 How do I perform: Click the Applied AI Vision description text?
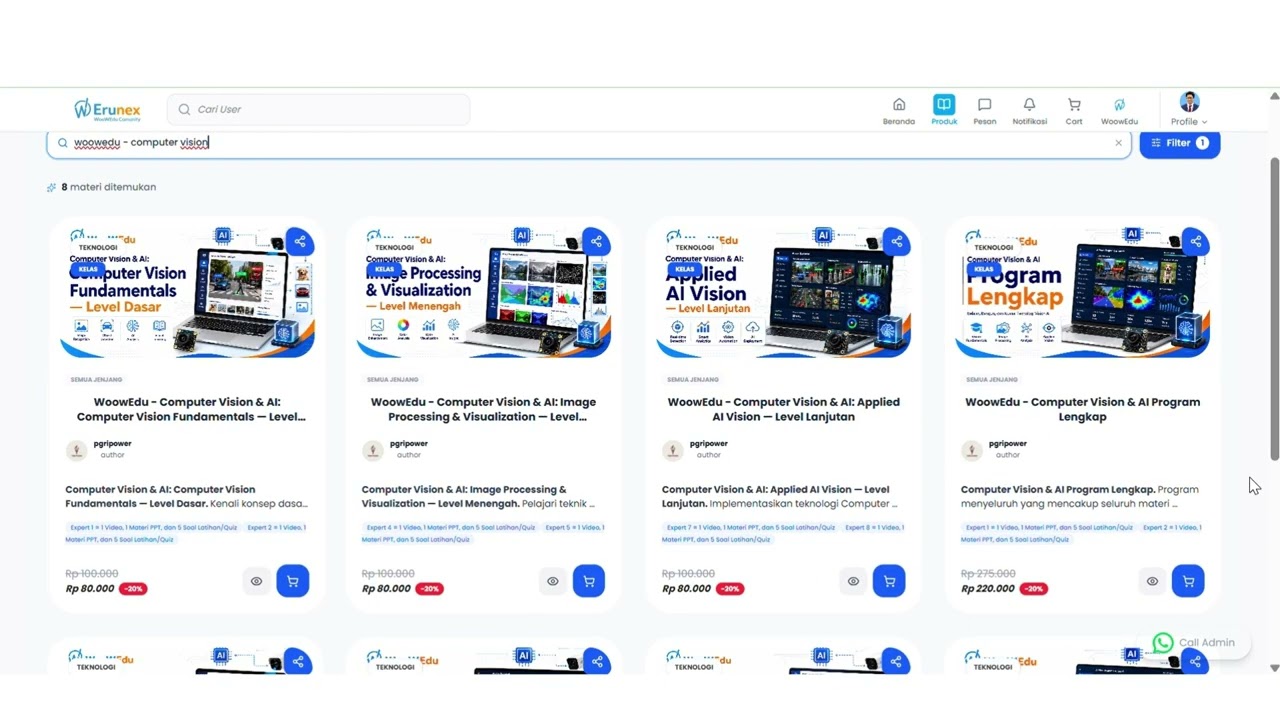click(x=780, y=497)
